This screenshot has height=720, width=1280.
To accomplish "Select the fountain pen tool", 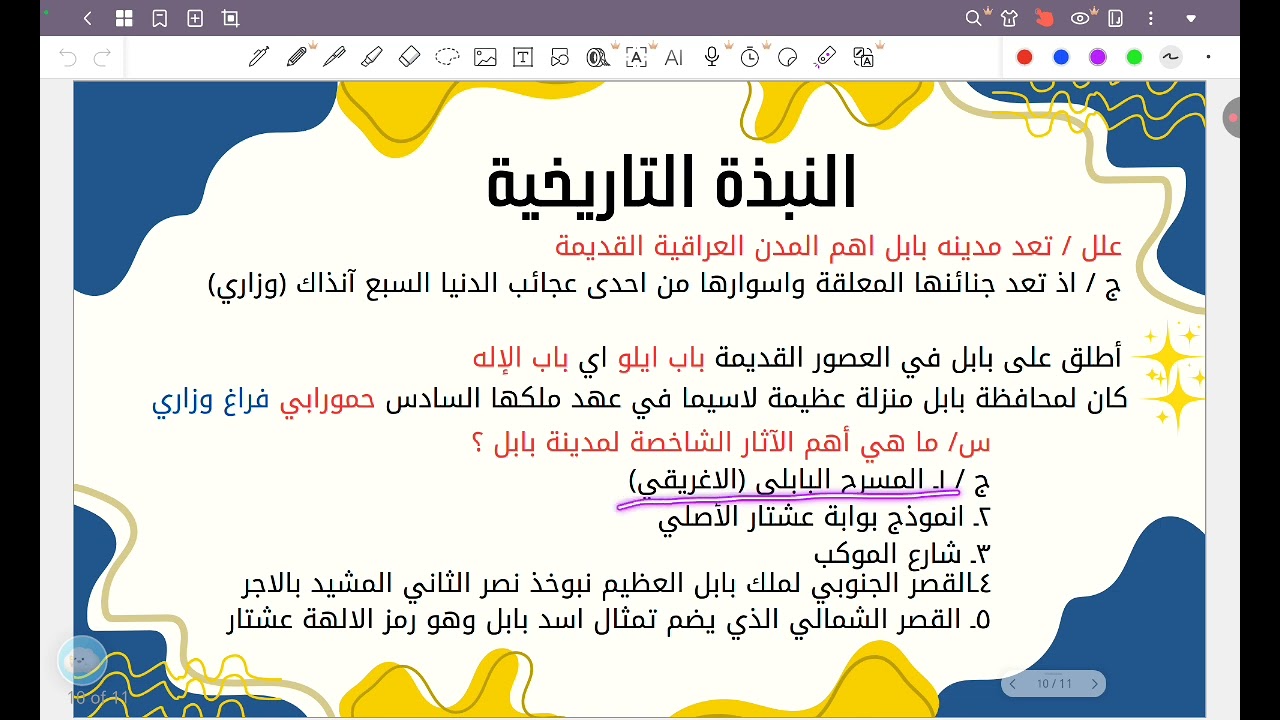I will pos(259,57).
